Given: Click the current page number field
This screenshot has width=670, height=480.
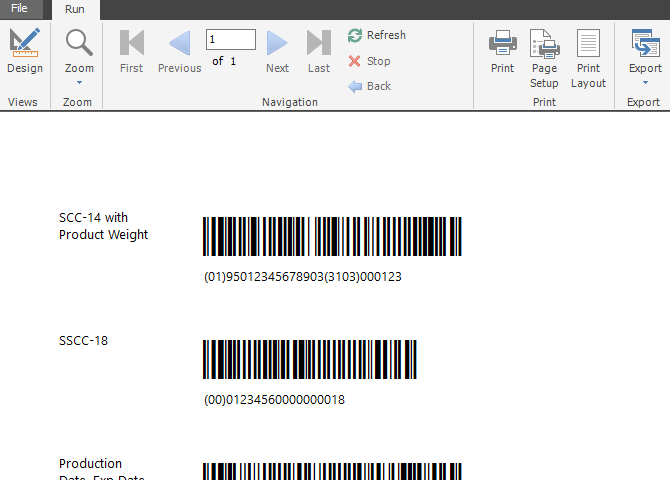Looking at the screenshot, I should click(231, 39).
